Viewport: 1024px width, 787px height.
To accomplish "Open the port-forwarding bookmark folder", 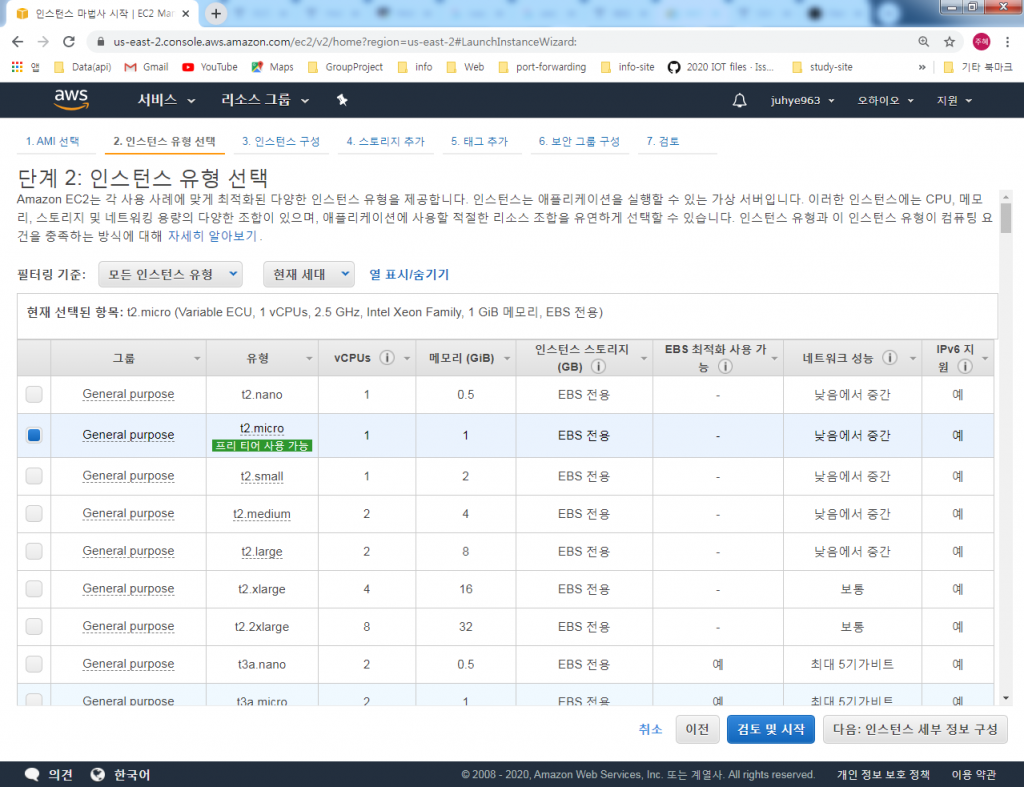I will [x=541, y=67].
